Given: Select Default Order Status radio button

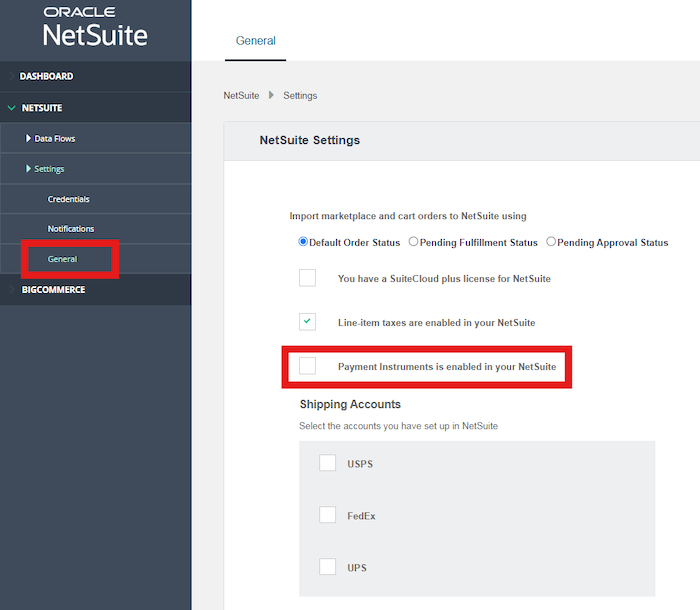Looking at the screenshot, I should [x=303, y=242].
